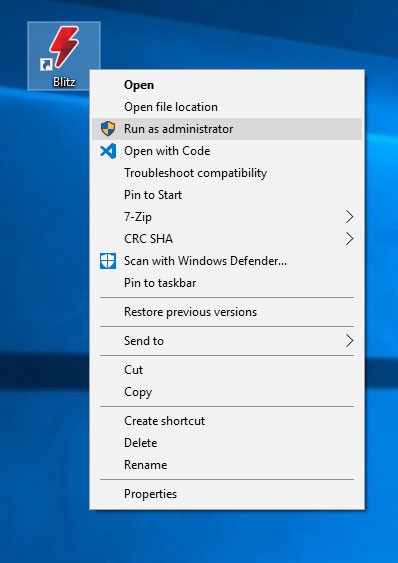Expand the 7-Zip submenu arrow
Viewport: 398px width, 563px height.
pyautogui.click(x=350, y=217)
